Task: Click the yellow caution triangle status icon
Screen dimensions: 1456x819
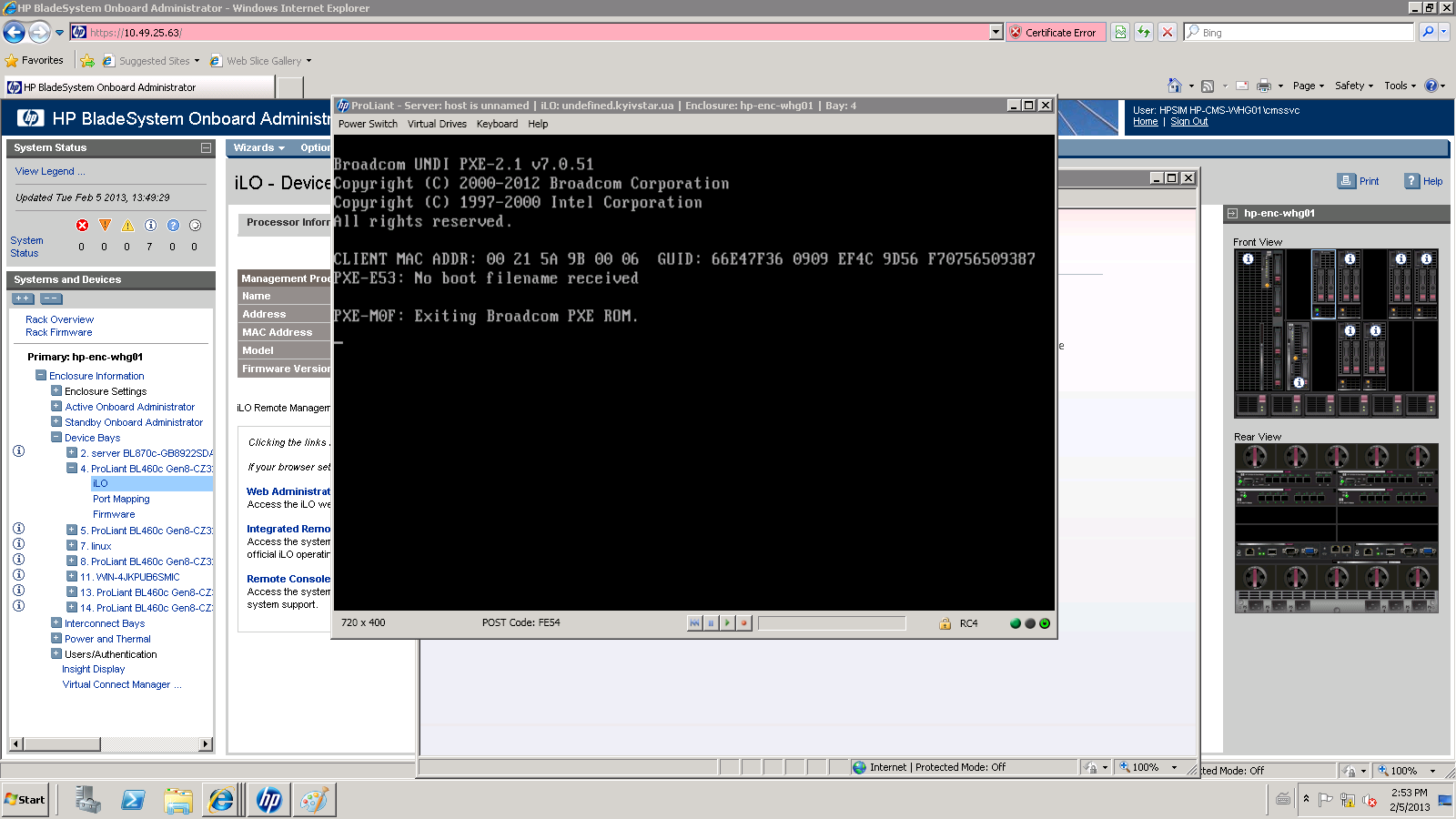Action: pyautogui.click(x=127, y=226)
